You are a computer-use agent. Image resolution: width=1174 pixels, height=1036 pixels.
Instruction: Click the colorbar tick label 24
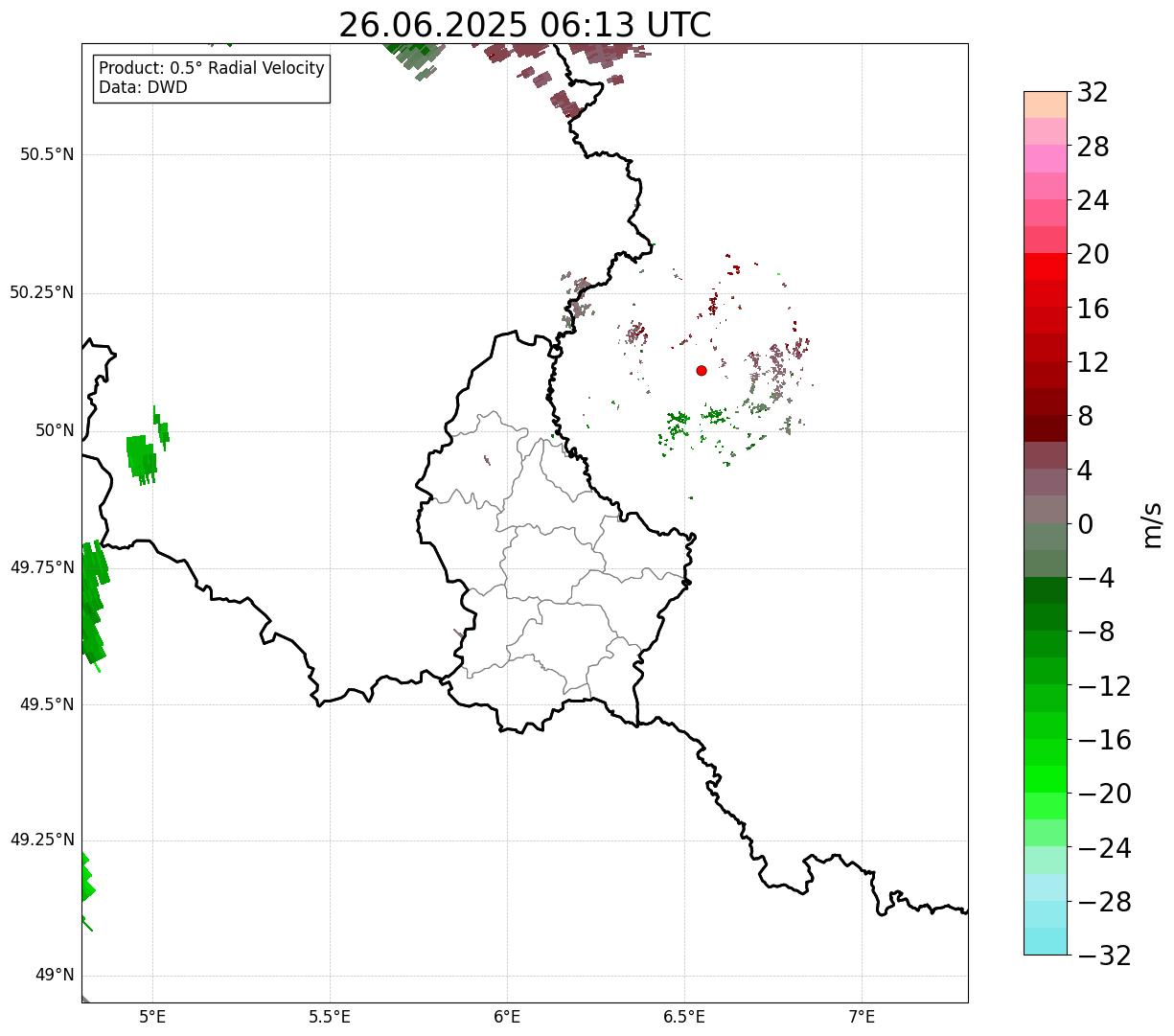point(1093,201)
